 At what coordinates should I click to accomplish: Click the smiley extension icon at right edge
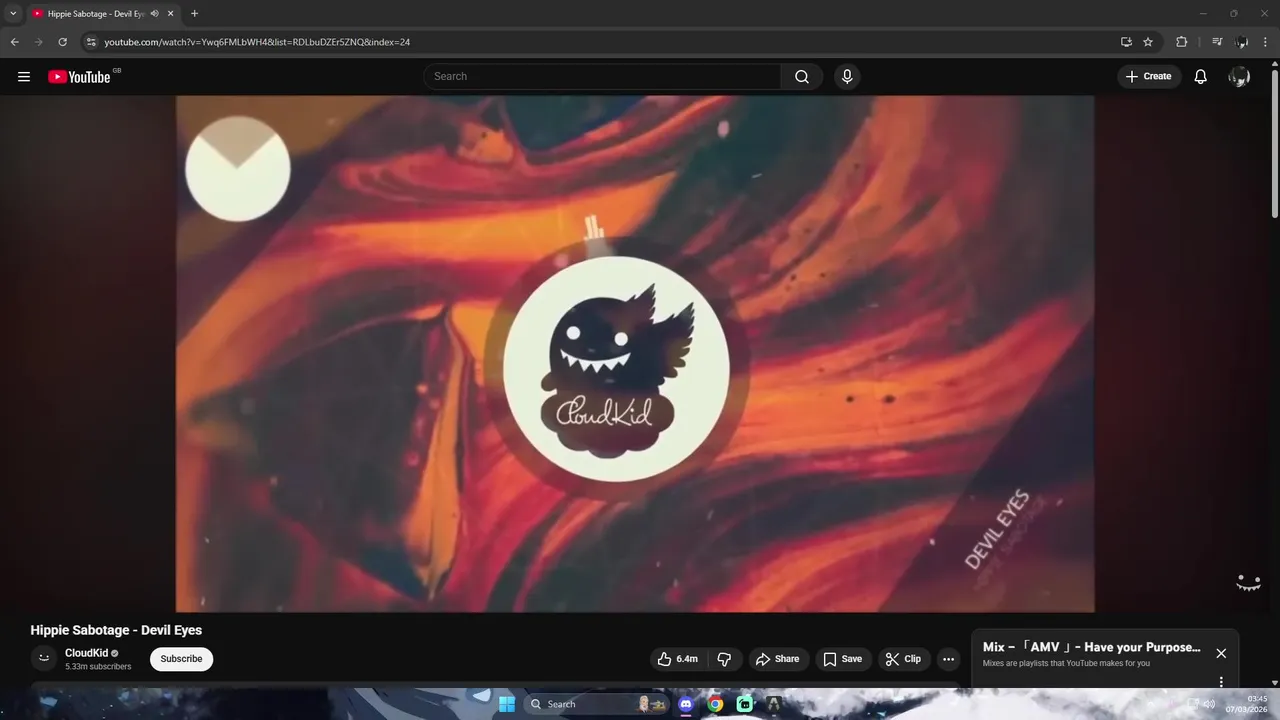[x=1248, y=582]
